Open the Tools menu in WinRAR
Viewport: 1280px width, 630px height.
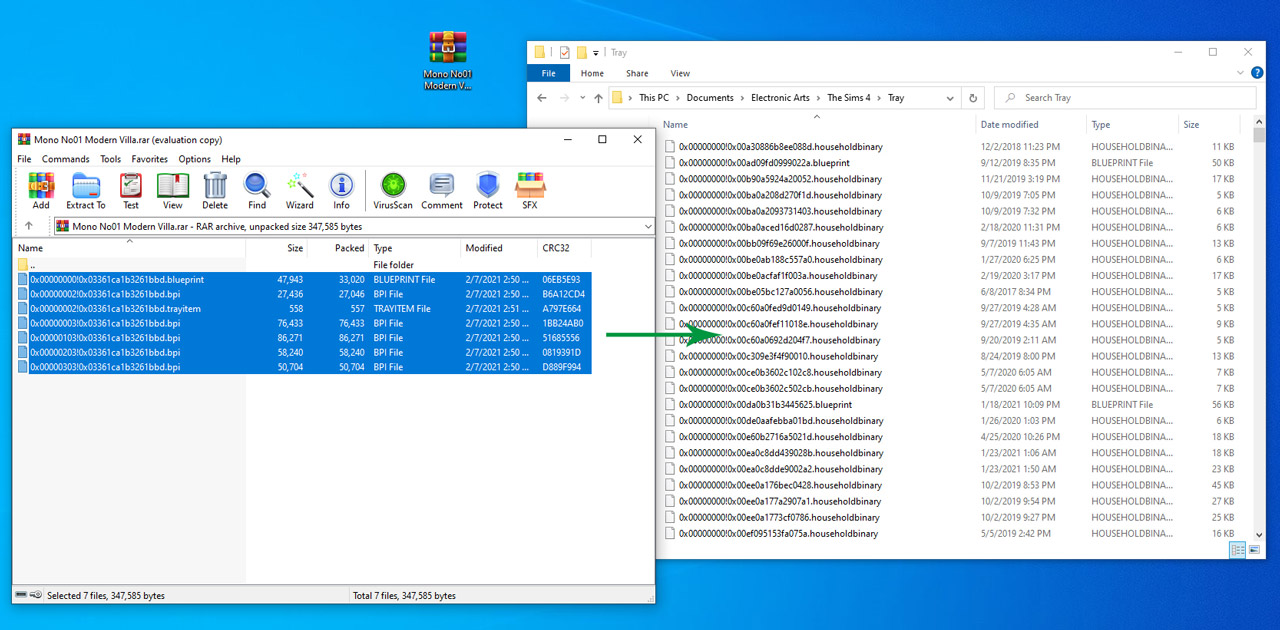coord(111,159)
